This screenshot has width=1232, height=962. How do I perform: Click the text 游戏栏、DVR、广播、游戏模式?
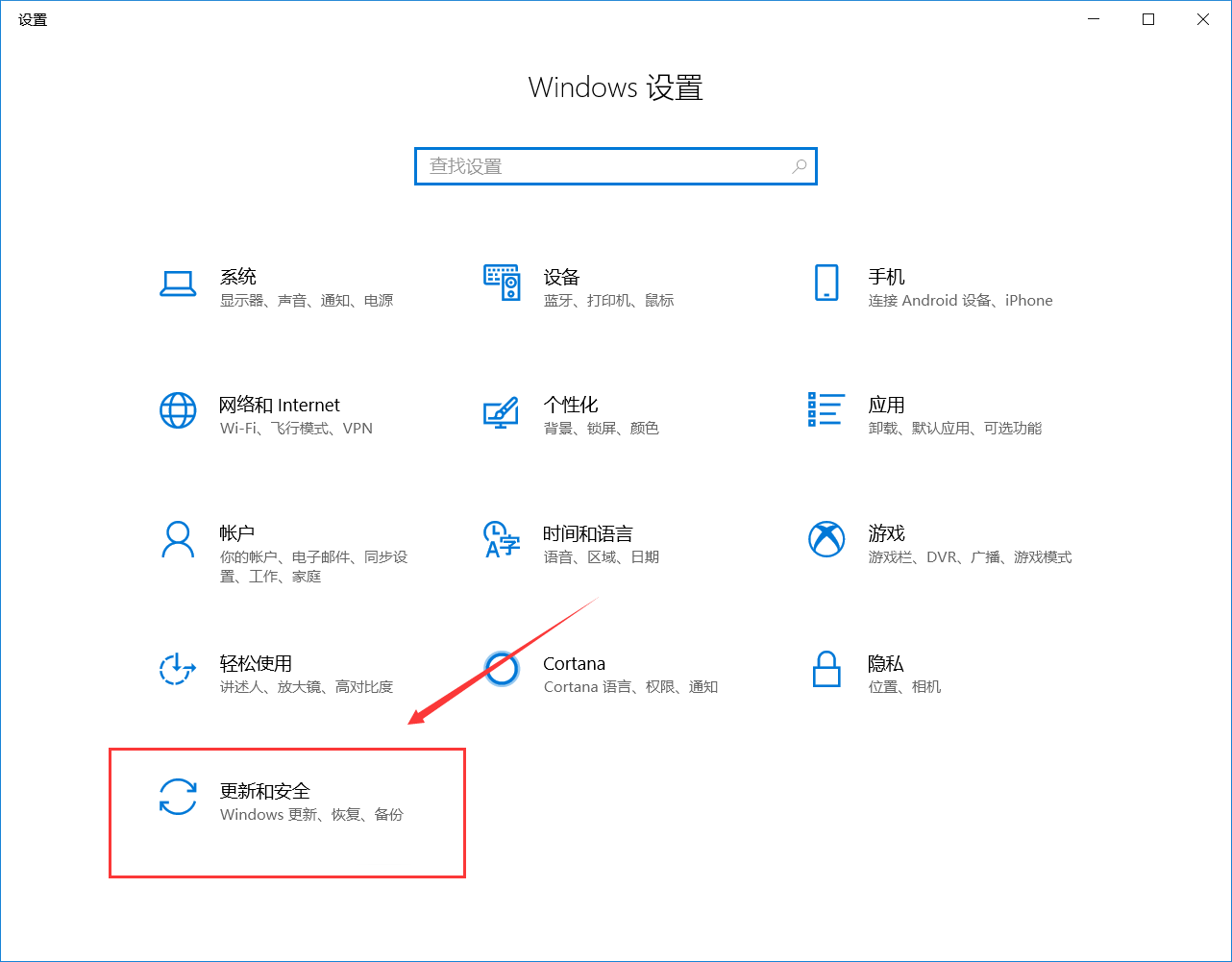[971, 557]
